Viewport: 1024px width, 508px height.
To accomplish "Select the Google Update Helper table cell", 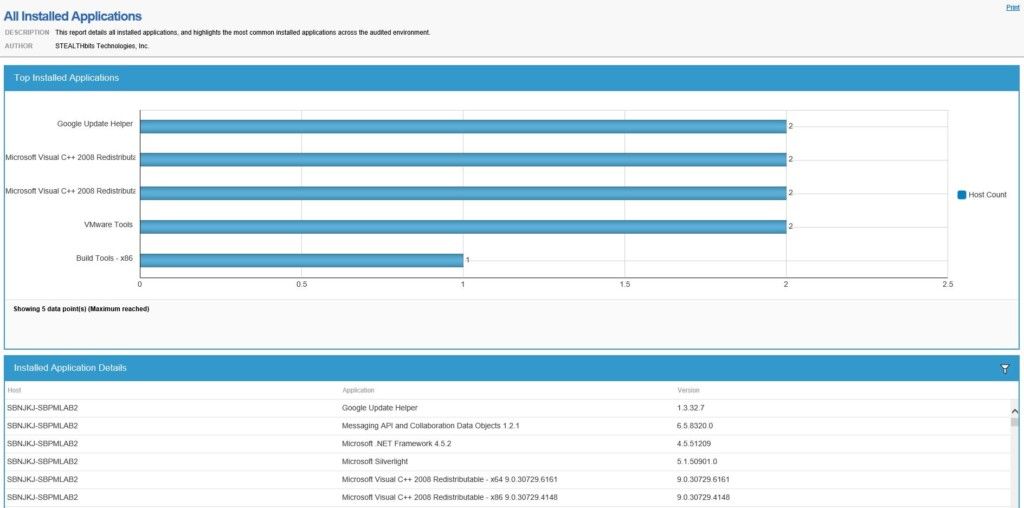I will (x=379, y=408).
